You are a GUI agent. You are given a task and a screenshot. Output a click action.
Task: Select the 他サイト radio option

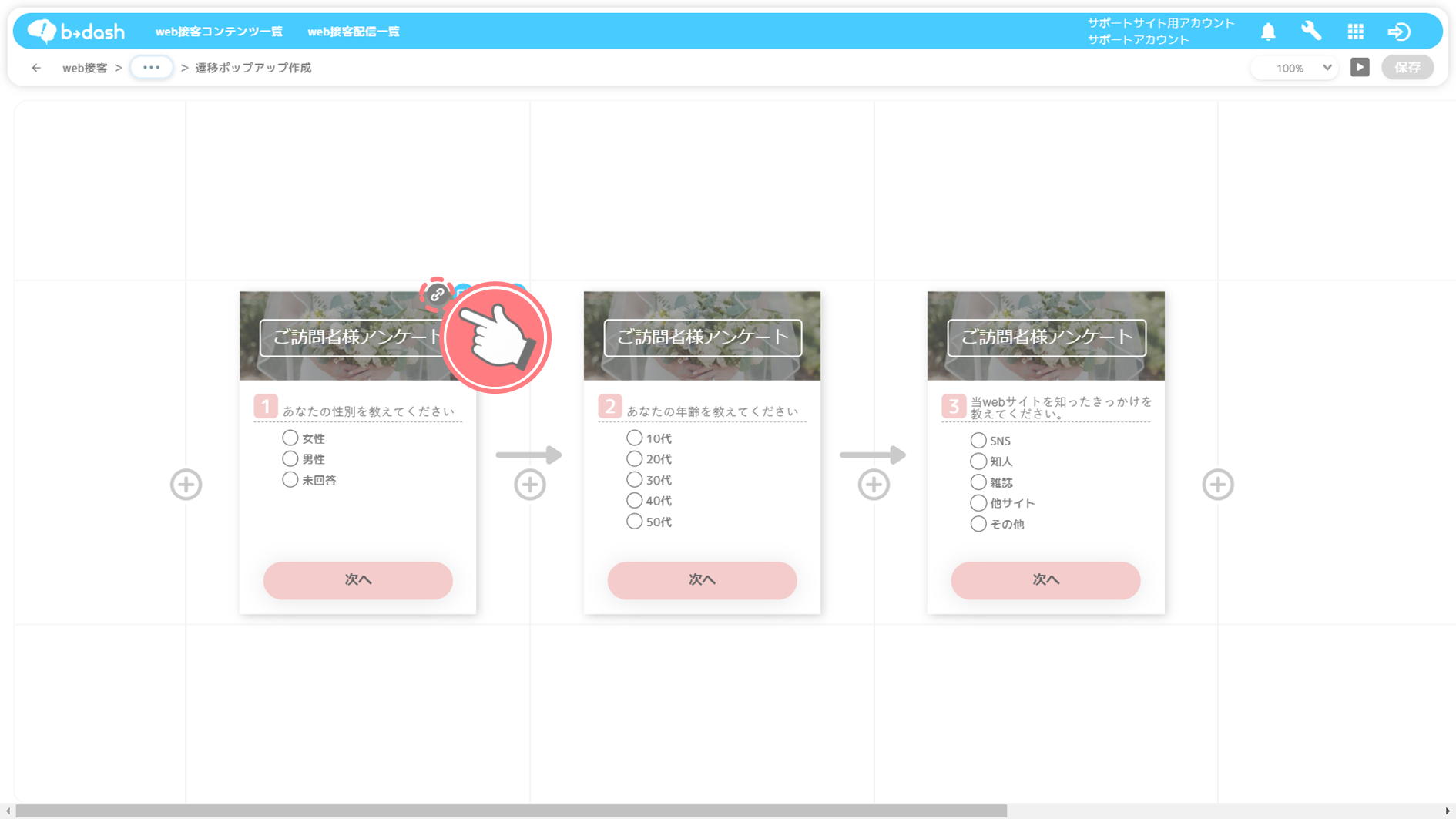coord(978,502)
